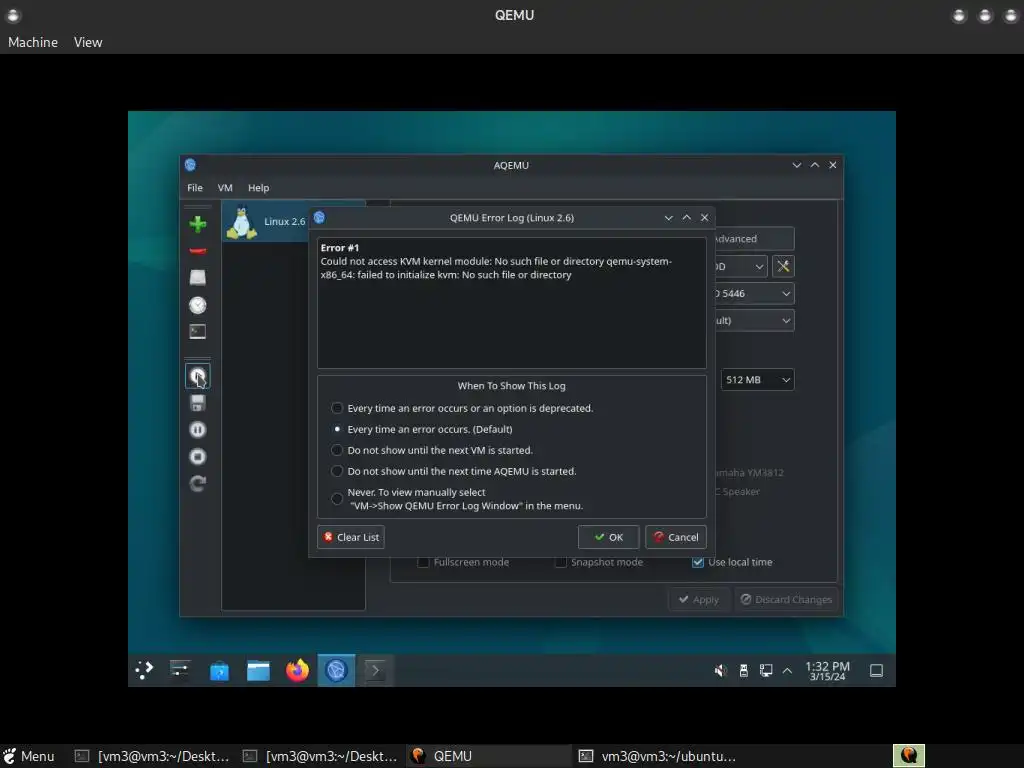
Task: Click the clock icon in AQEMU sidebar
Action: (x=198, y=305)
